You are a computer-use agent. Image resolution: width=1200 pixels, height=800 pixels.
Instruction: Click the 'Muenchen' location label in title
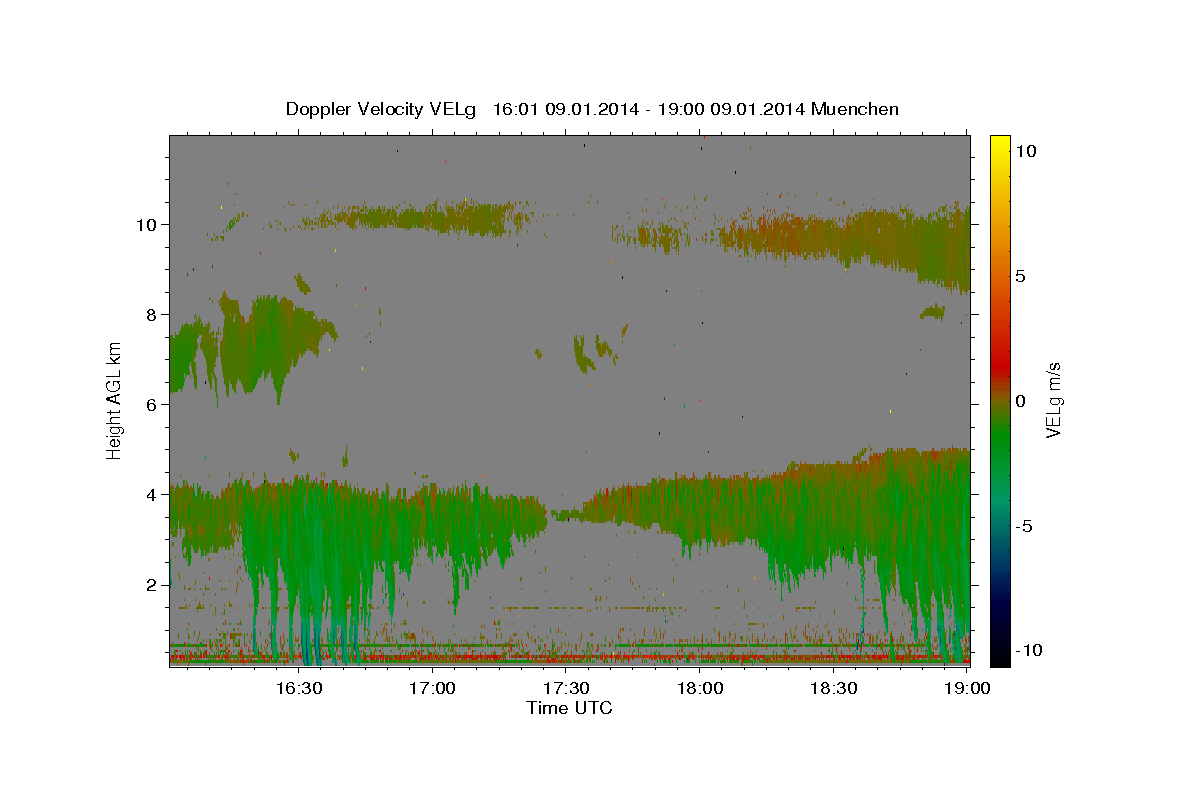click(x=855, y=109)
